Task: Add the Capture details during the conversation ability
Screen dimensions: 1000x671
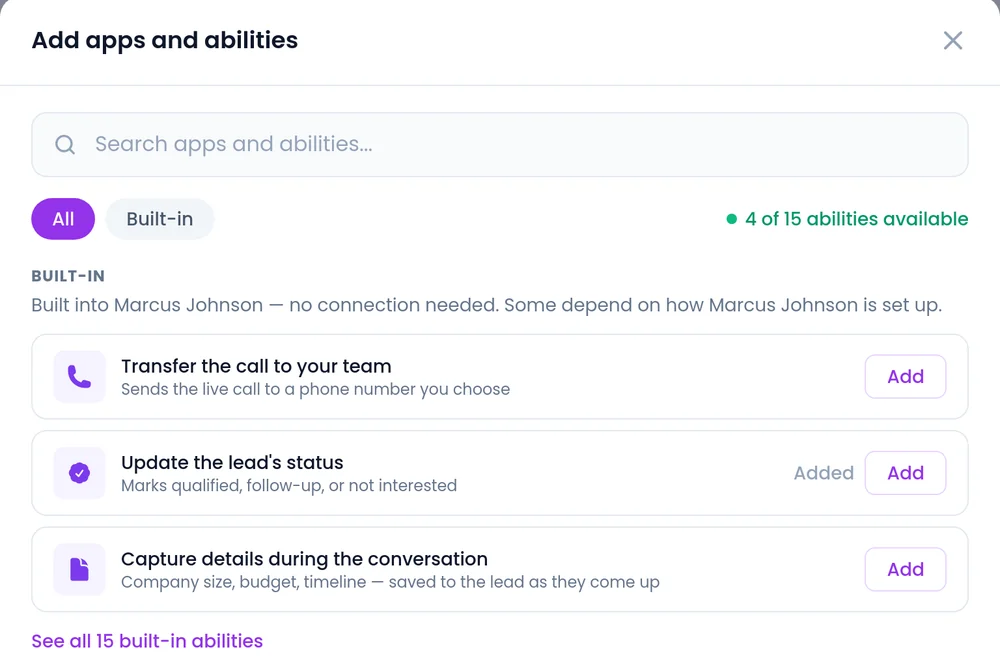Action: [905, 569]
